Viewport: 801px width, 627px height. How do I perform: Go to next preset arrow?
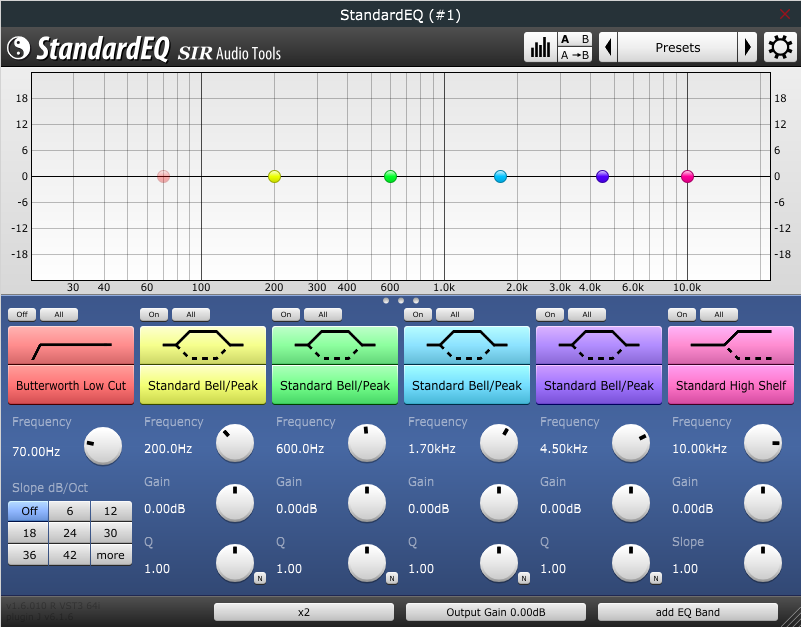747,48
